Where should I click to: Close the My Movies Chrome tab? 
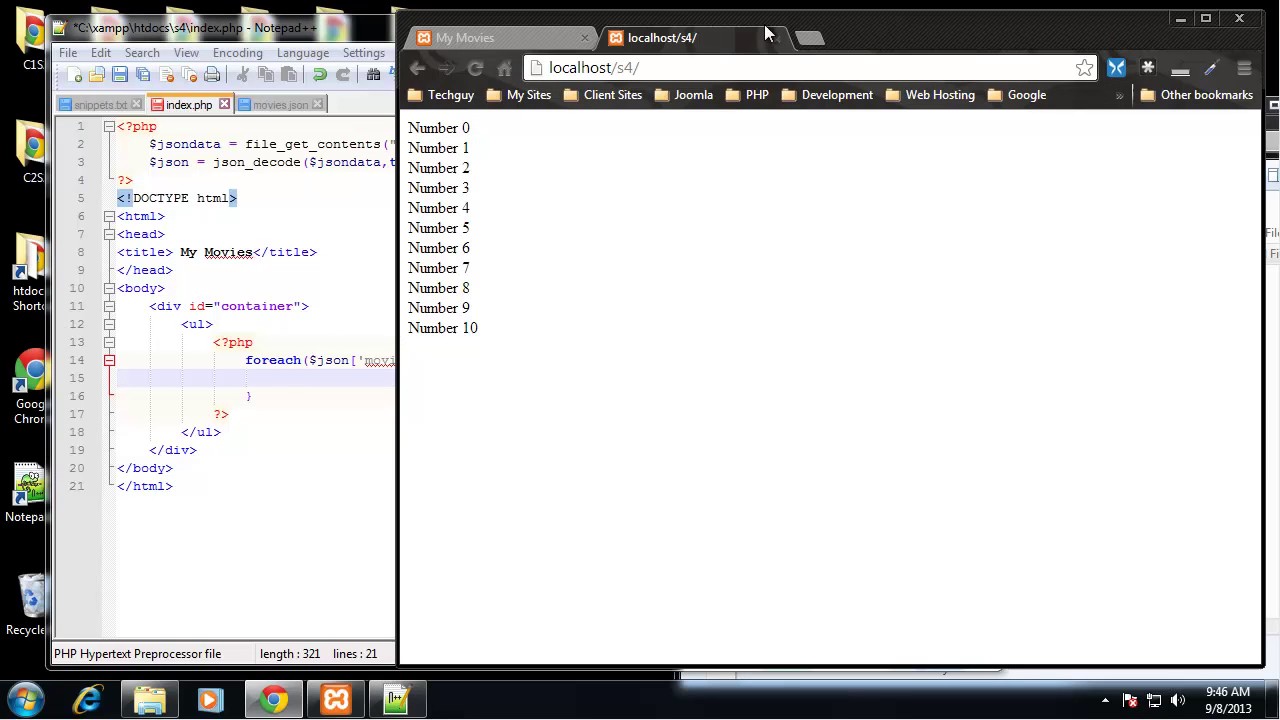585,38
